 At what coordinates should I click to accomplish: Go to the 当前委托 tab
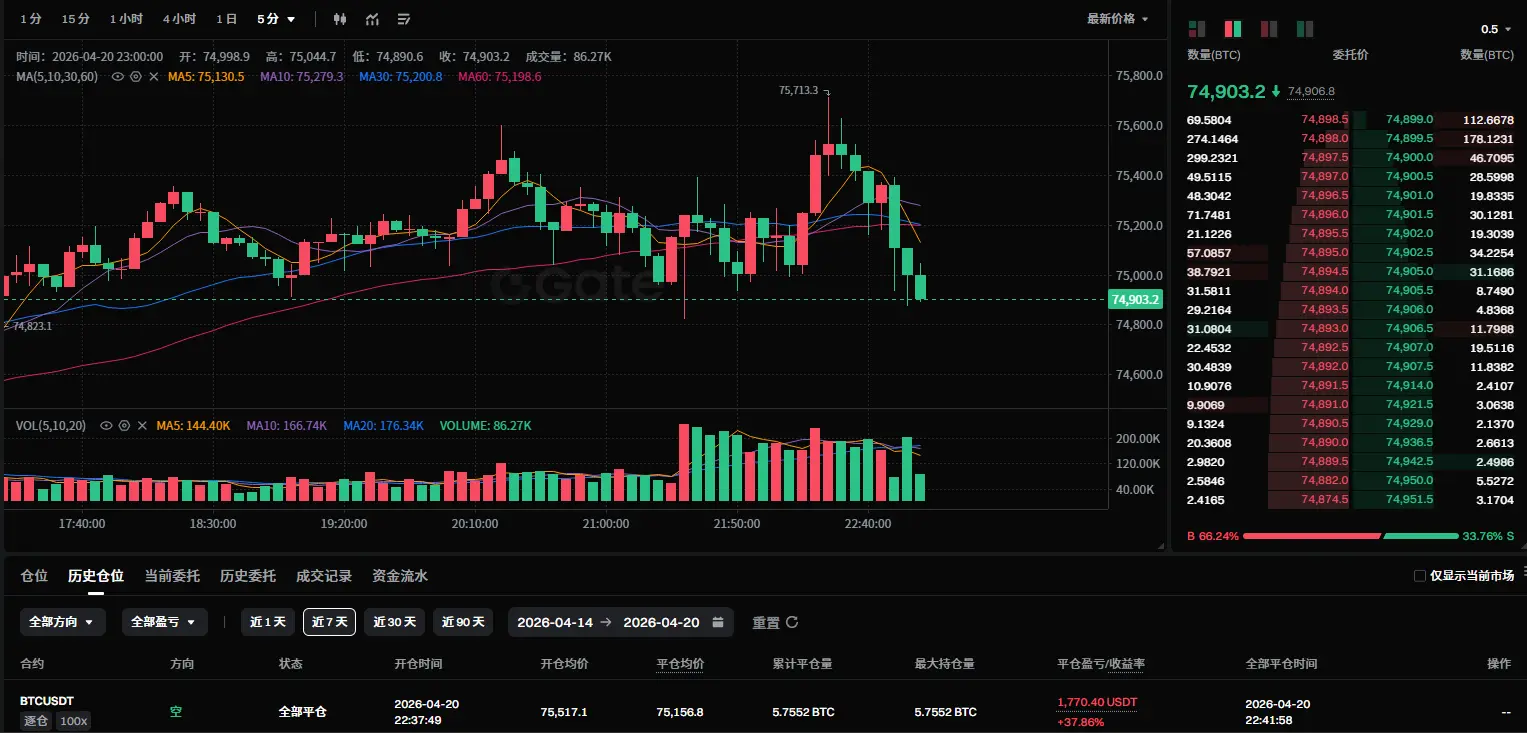click(x=172, y=576)
